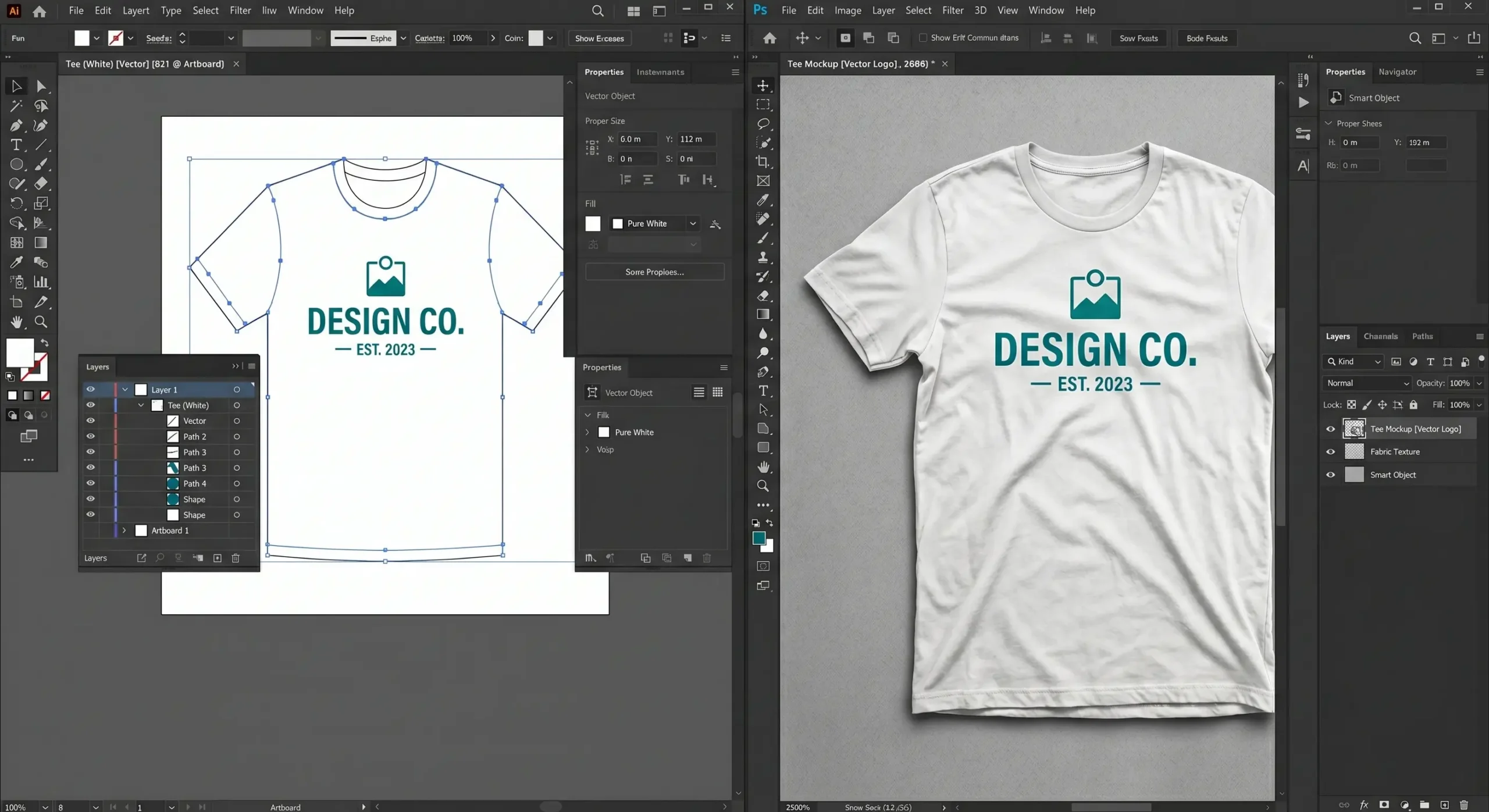
Task: Open the Photoshop Filter menu
Action: click(953, 10)
